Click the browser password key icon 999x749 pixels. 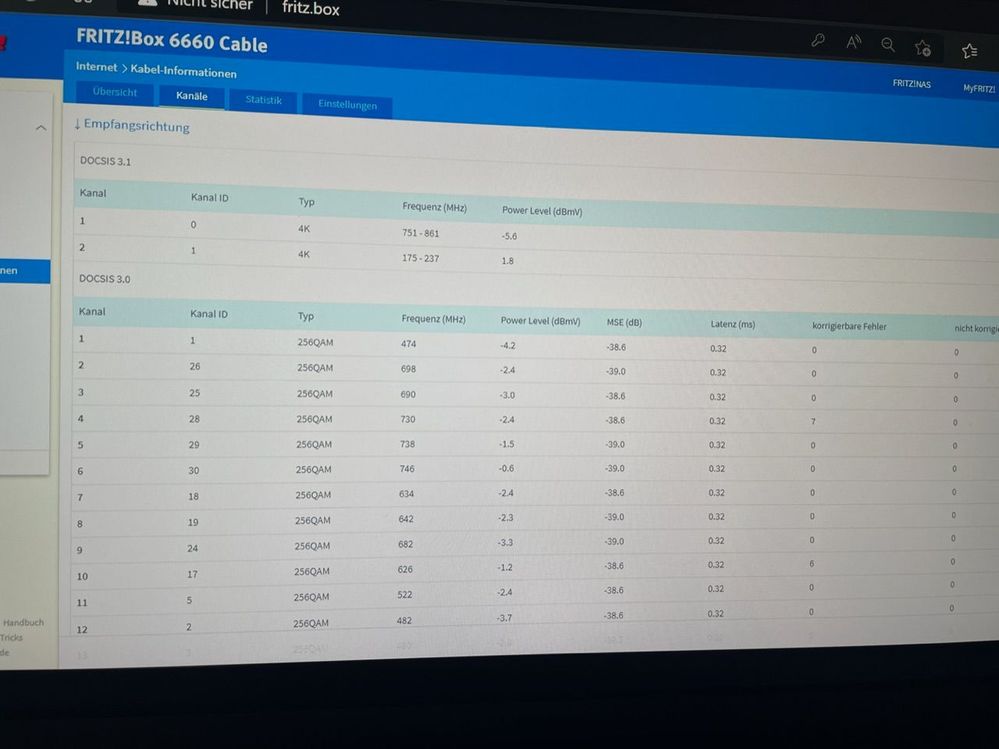point(818,41)
